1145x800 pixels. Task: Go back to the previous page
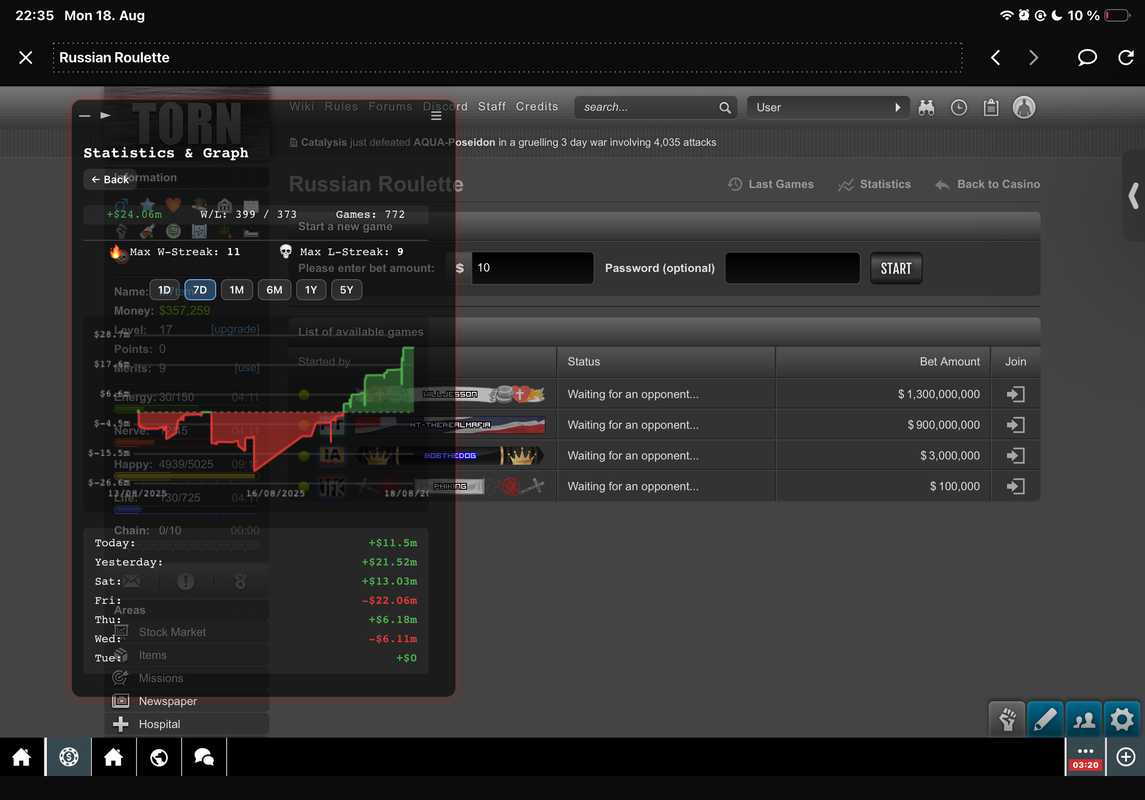pyautogui.click(x=995, y=58)
